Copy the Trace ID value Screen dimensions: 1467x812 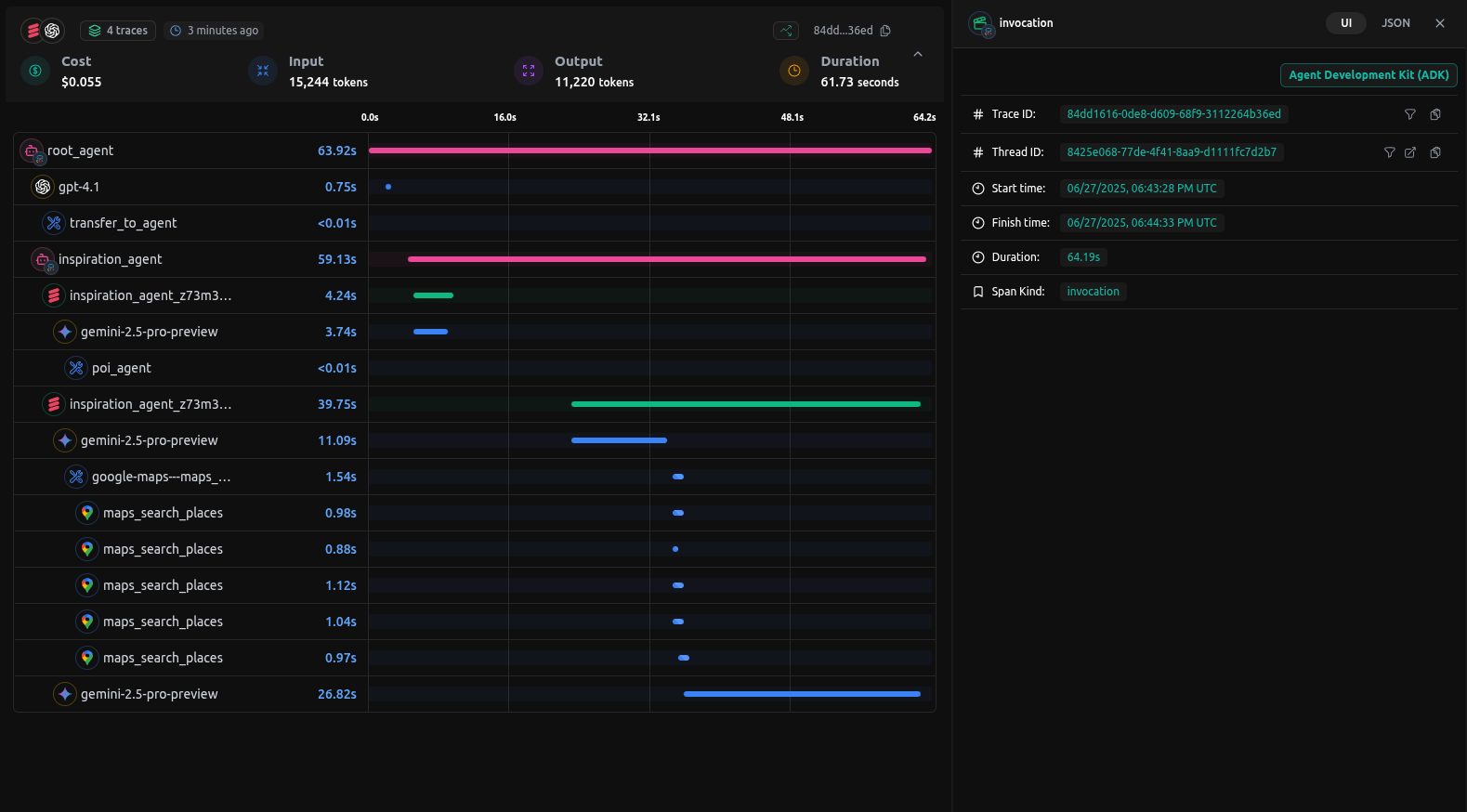1435,114
